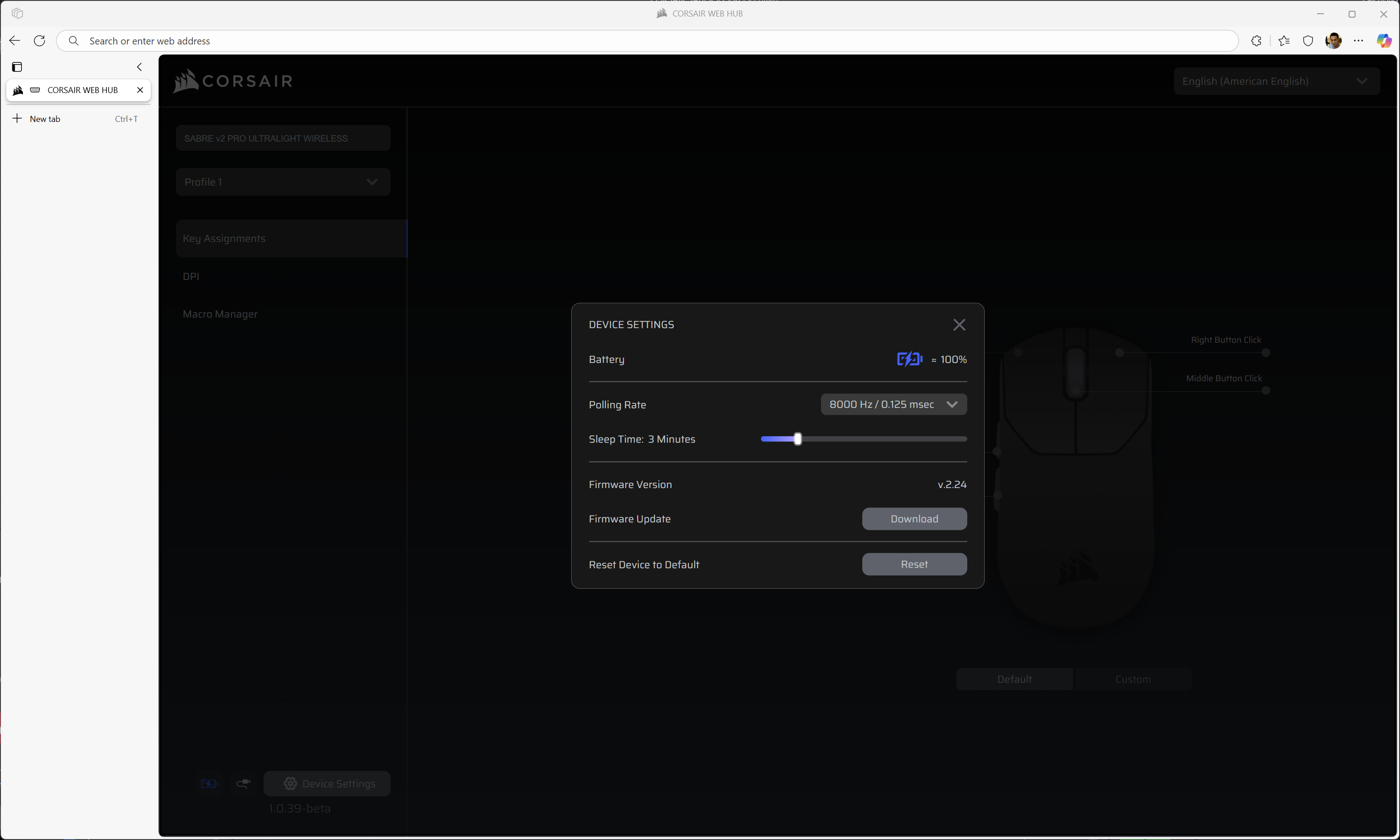
Task: Open browser extensions icon
Action: coord(1256,41)
